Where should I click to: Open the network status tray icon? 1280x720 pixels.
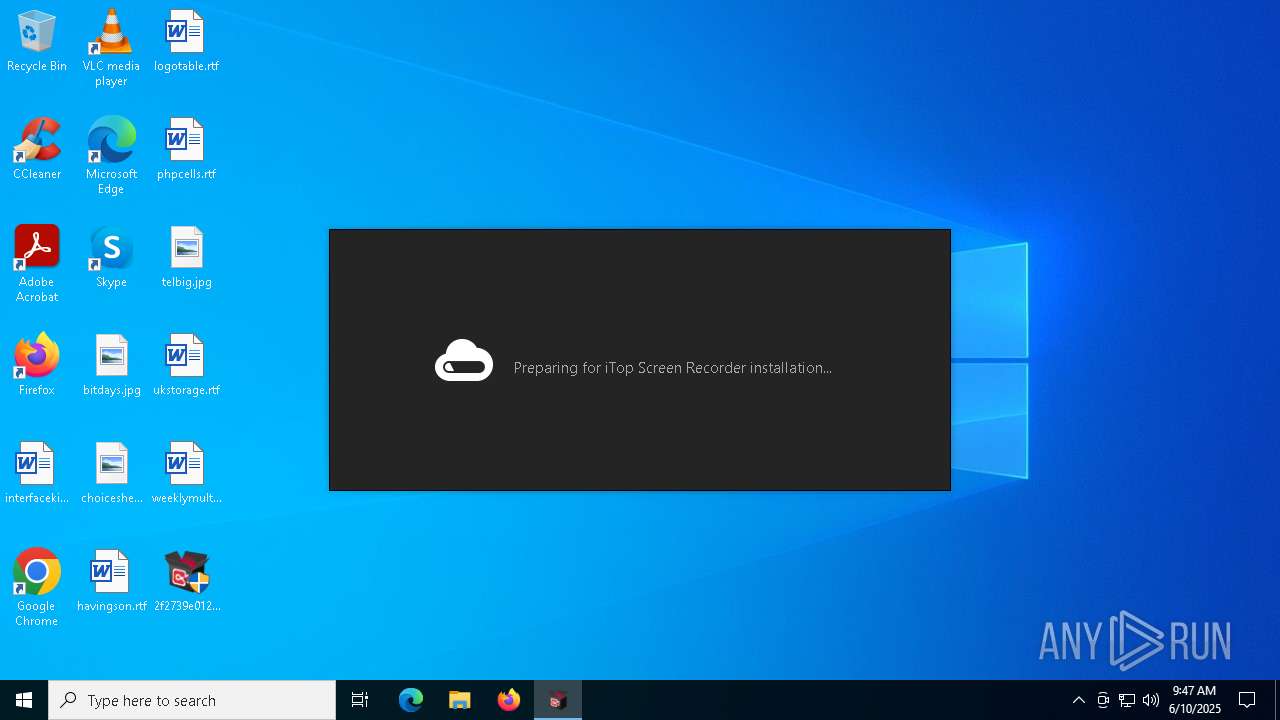point(1127,700)
